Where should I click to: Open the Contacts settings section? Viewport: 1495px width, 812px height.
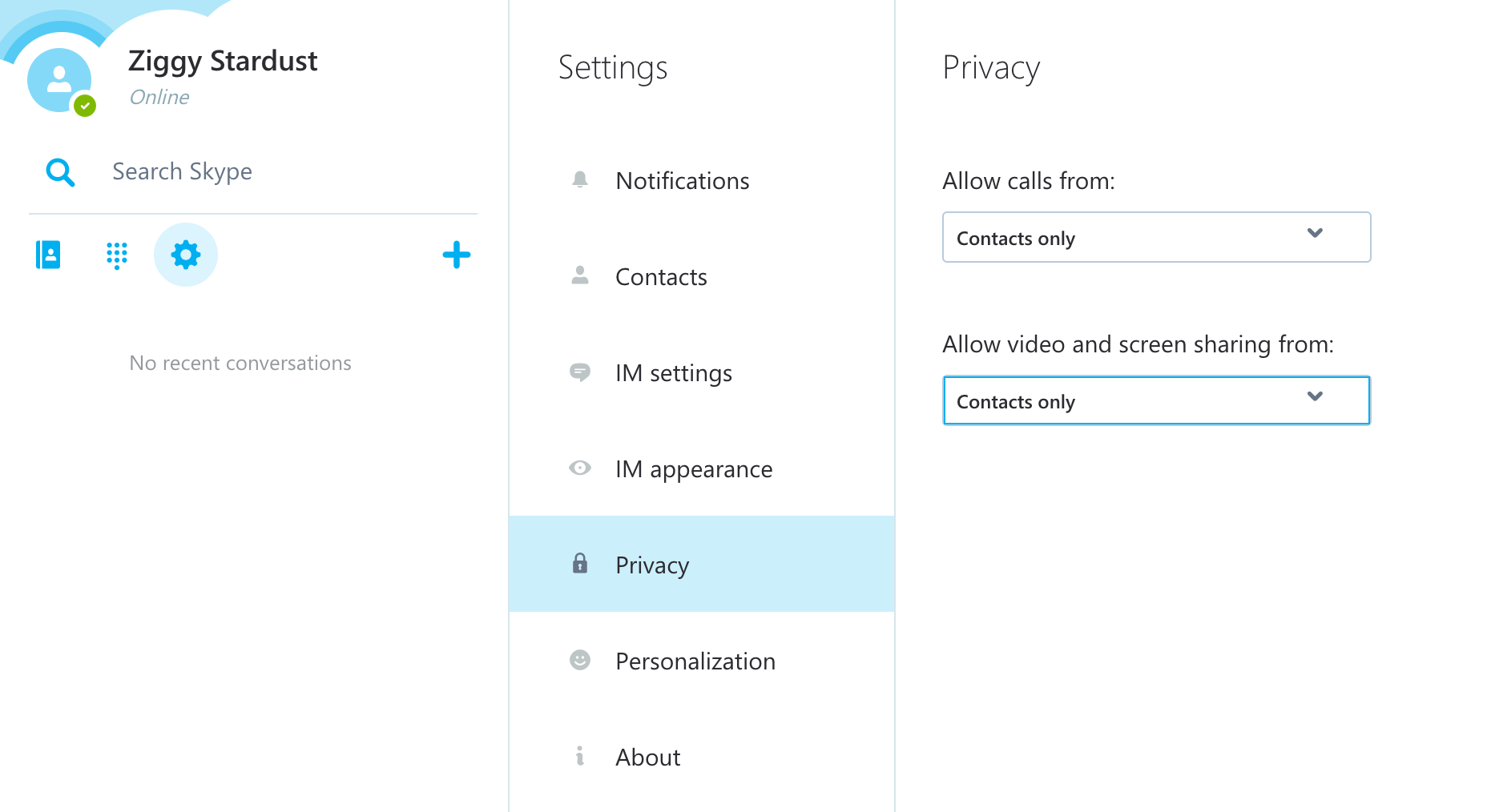[x=702, y=276]
